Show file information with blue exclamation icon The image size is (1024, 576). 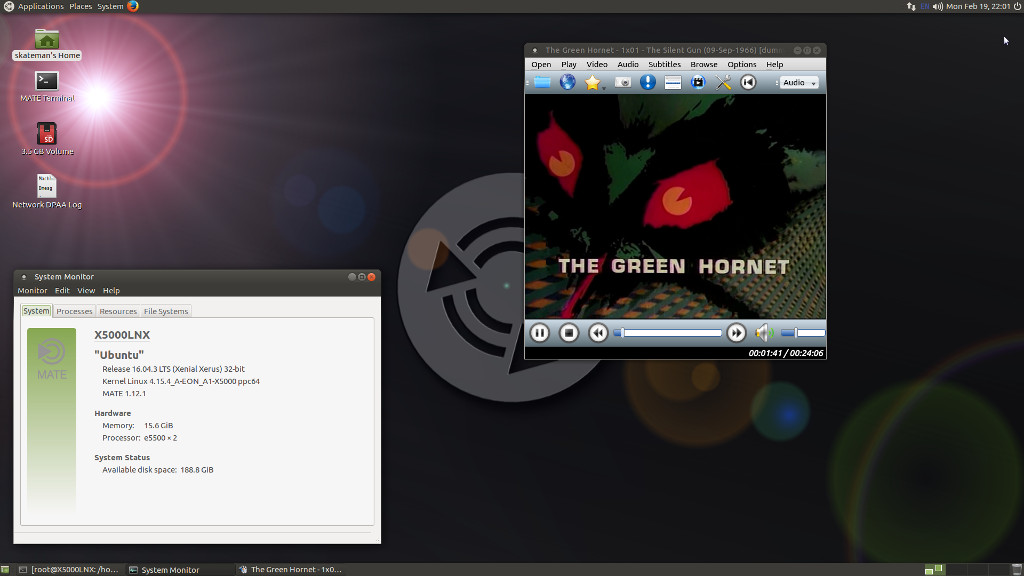pyautogui.click(x=648, y=82)
